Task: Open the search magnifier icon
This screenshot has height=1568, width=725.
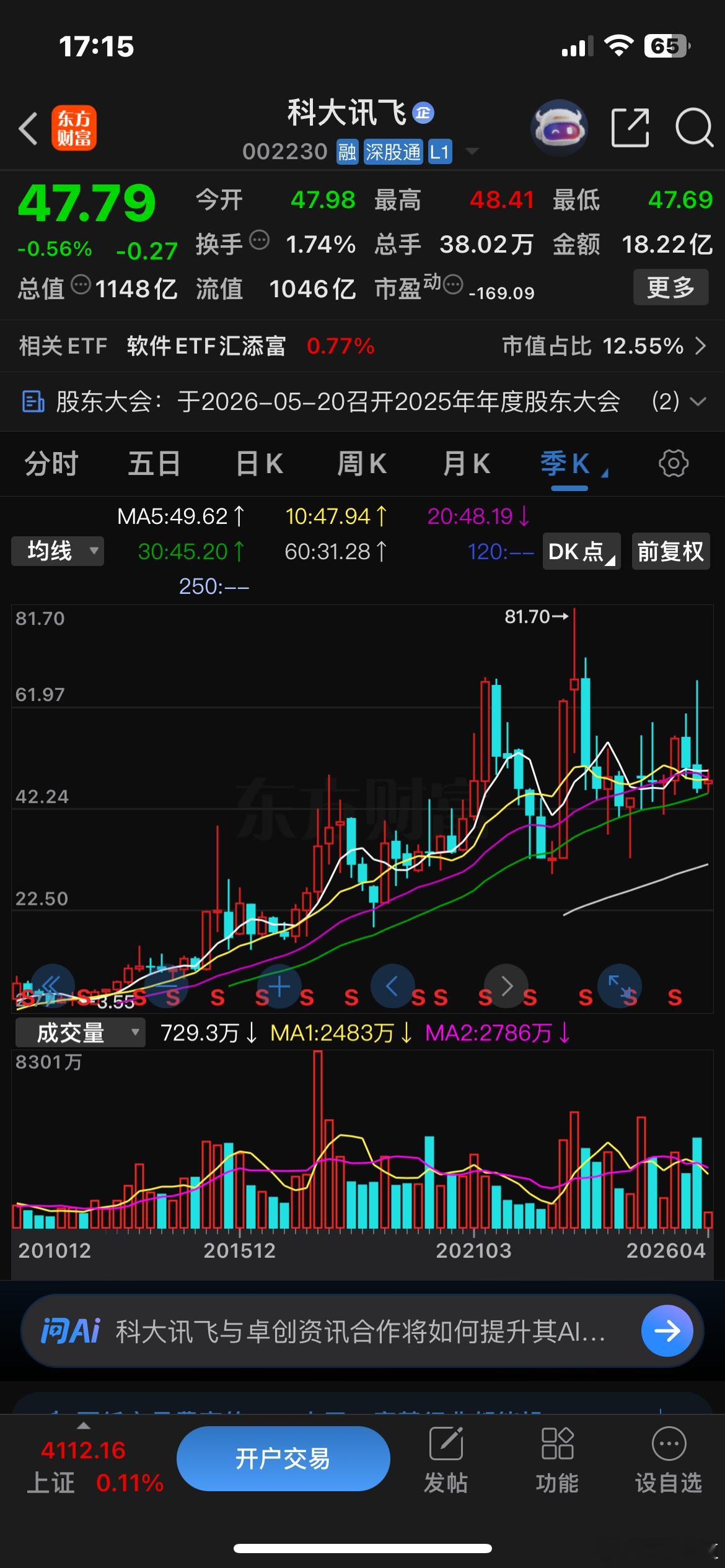Action: click(x=693, y=128)
